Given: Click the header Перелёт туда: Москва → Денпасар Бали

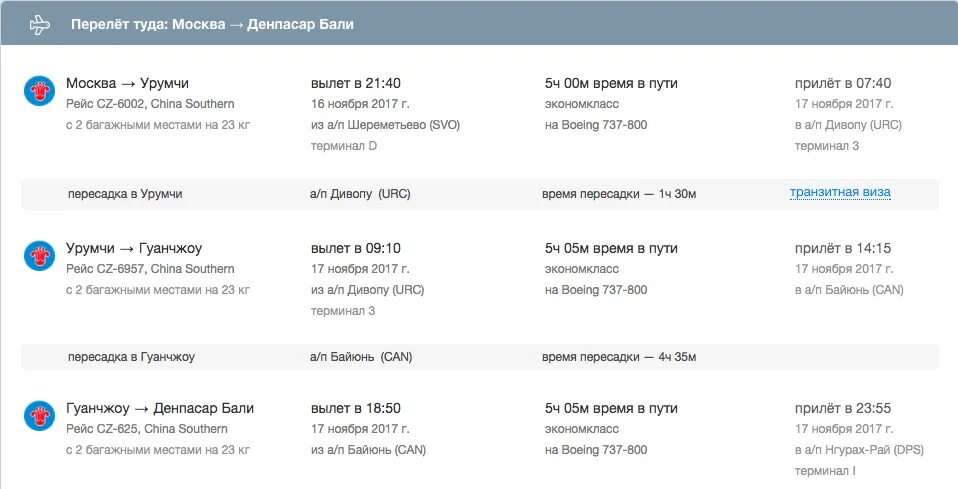Looking at the screenshot, I should (x=212, y=24).
